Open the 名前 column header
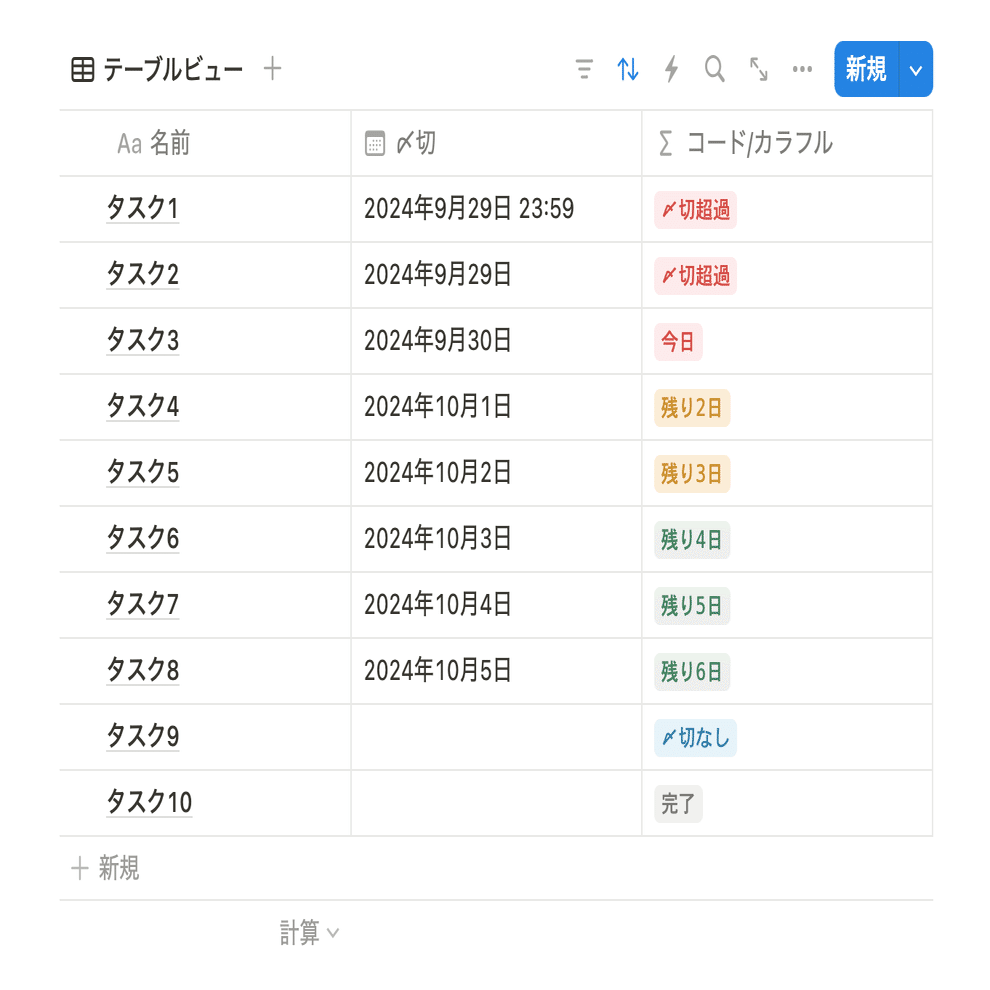Viewport: 990px width, 990px height. point(205,143)
